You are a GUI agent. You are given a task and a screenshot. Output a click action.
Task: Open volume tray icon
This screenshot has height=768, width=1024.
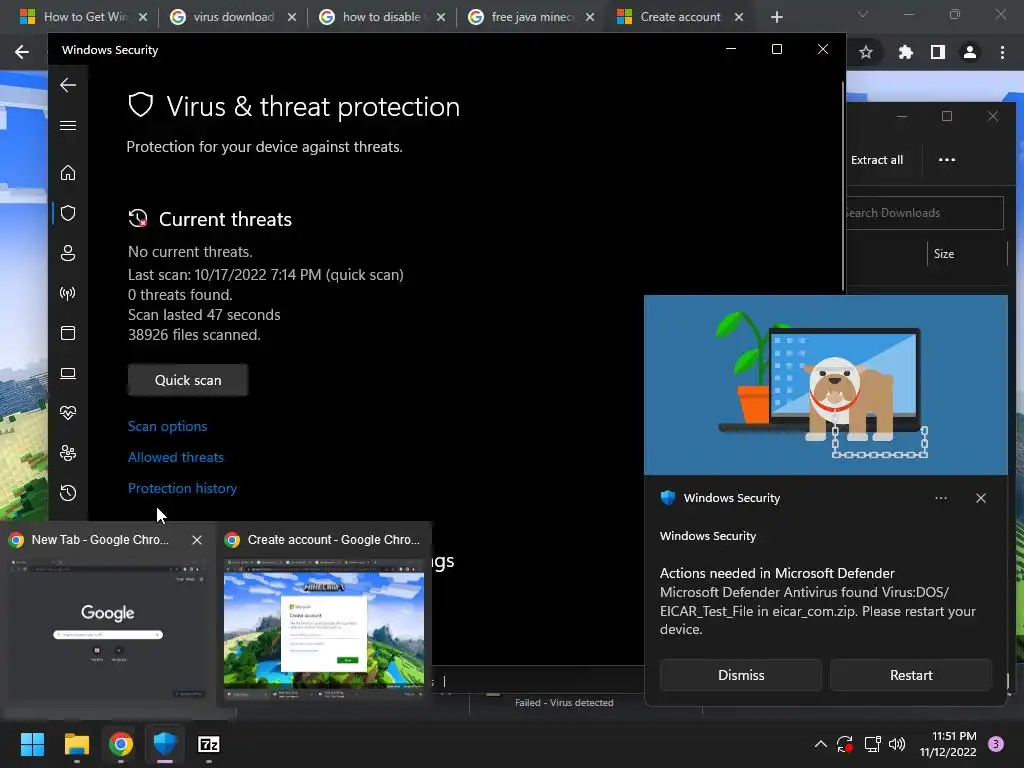[897, 744]
